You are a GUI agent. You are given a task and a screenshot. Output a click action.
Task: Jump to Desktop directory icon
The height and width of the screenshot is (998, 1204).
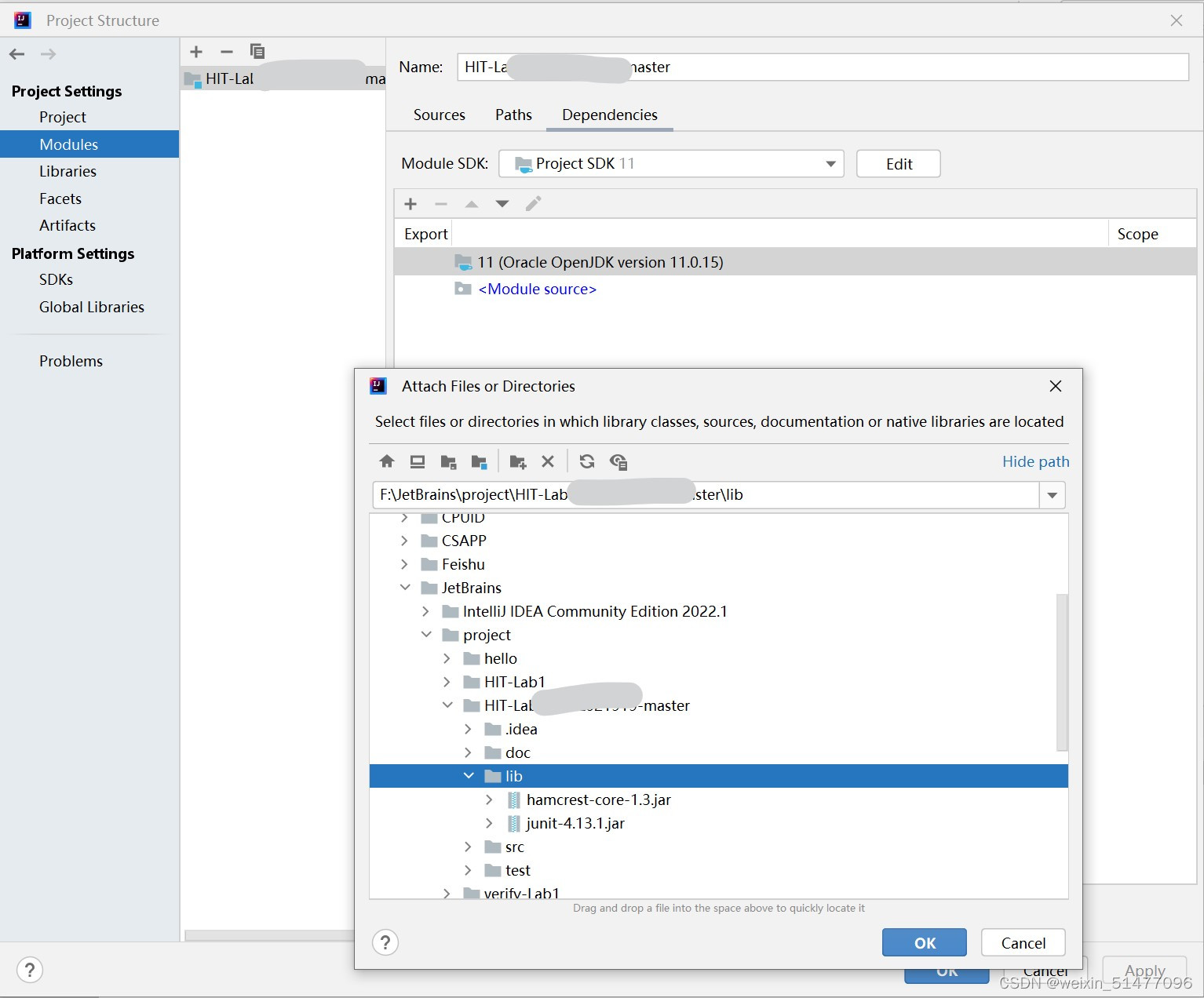click(418, 461)
